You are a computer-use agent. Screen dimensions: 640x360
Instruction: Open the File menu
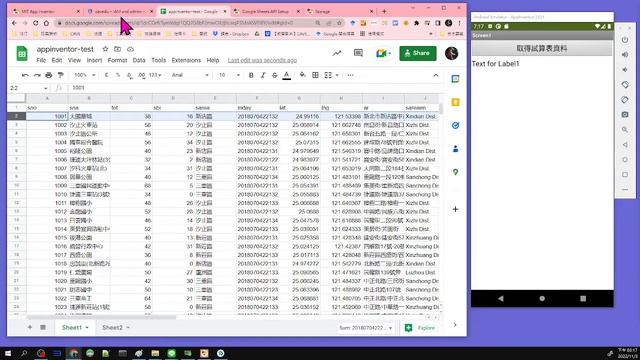pos(41,60)
